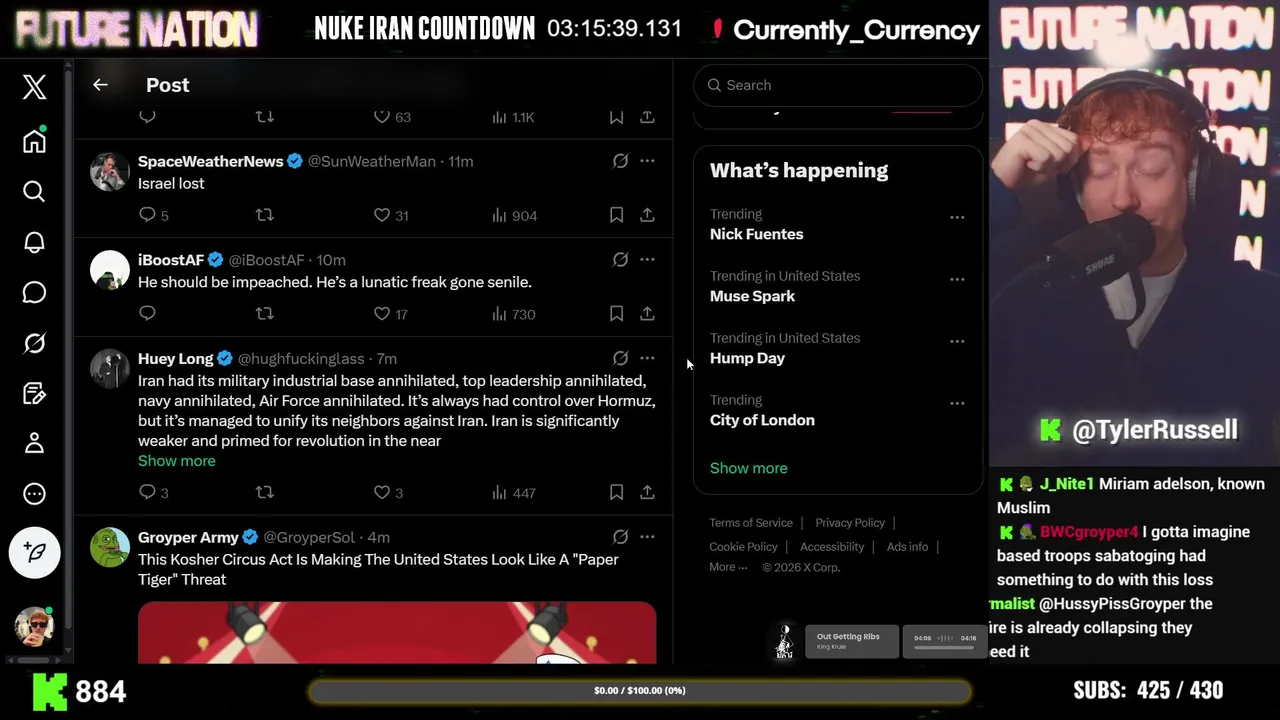Bookmark the SpaceWeatherNews post
Viewport: 1280px width, 720px height.
[616, 215]
